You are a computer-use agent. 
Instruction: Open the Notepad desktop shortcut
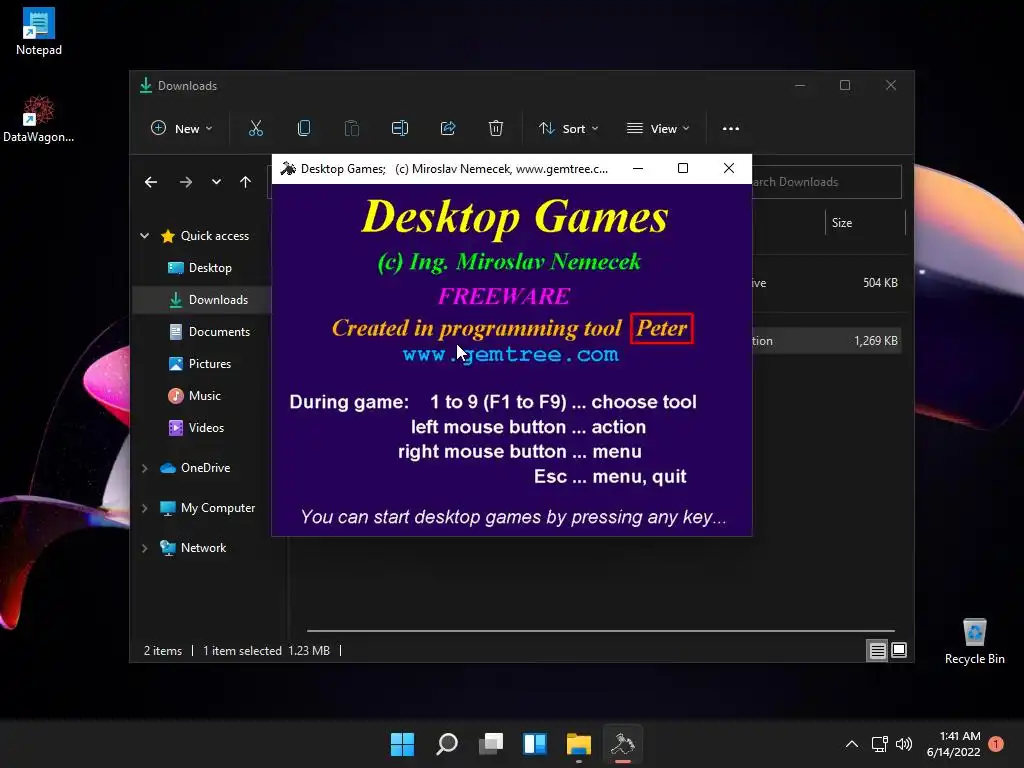(x=39, y=31)
